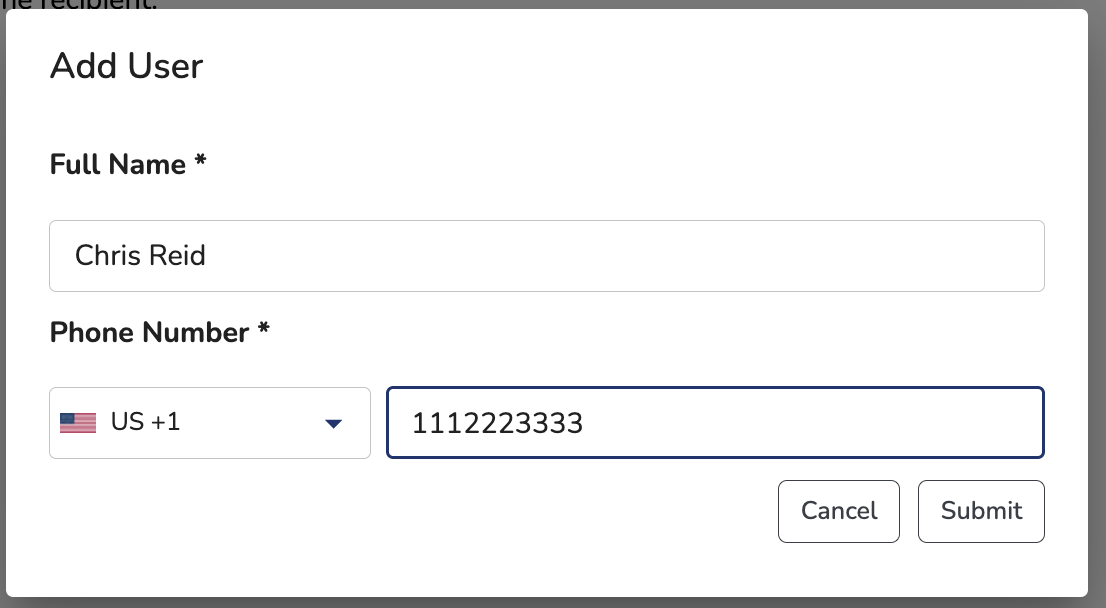Select the "US +1" text label
The width and height of the screenshot is (1106, 608).
pyautogui.click(x=145, y=422)
